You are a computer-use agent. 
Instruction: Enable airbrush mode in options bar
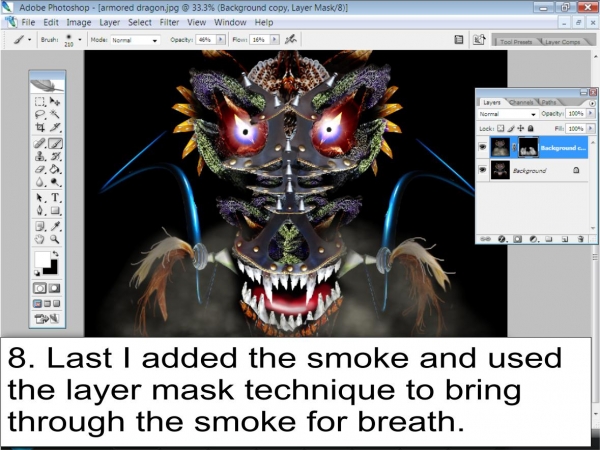point(291,39)
